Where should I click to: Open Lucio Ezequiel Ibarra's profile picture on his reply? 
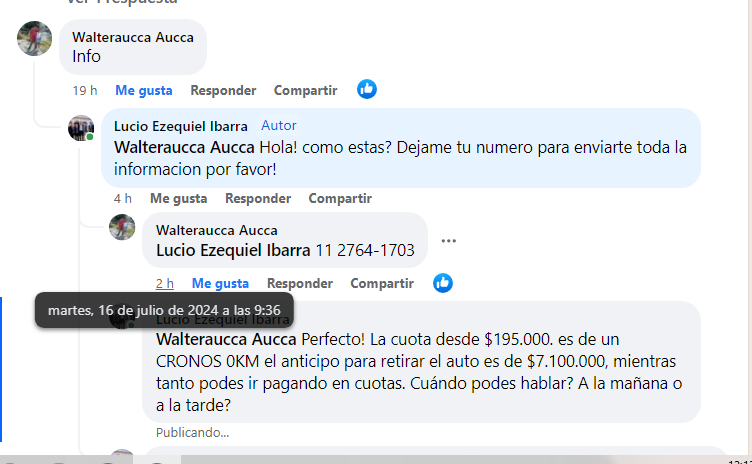pyautogui.click(x=81, y=128)
